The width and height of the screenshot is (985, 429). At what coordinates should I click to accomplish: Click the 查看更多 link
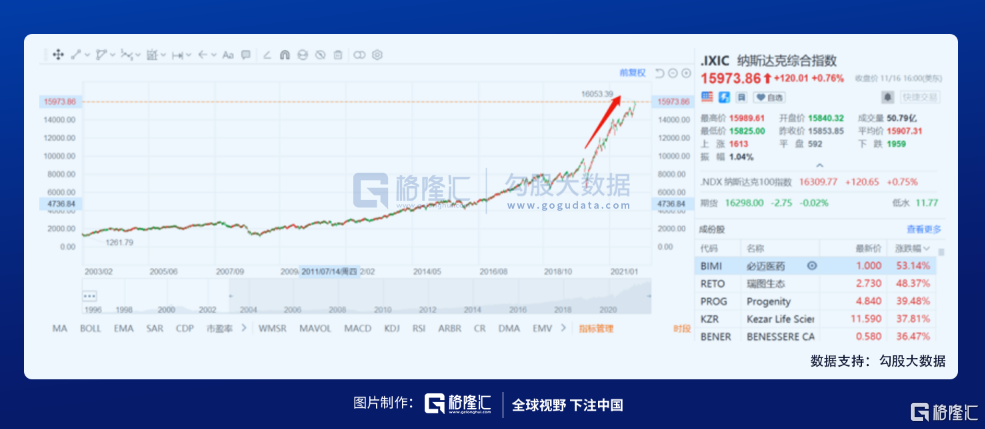(925, 229)
